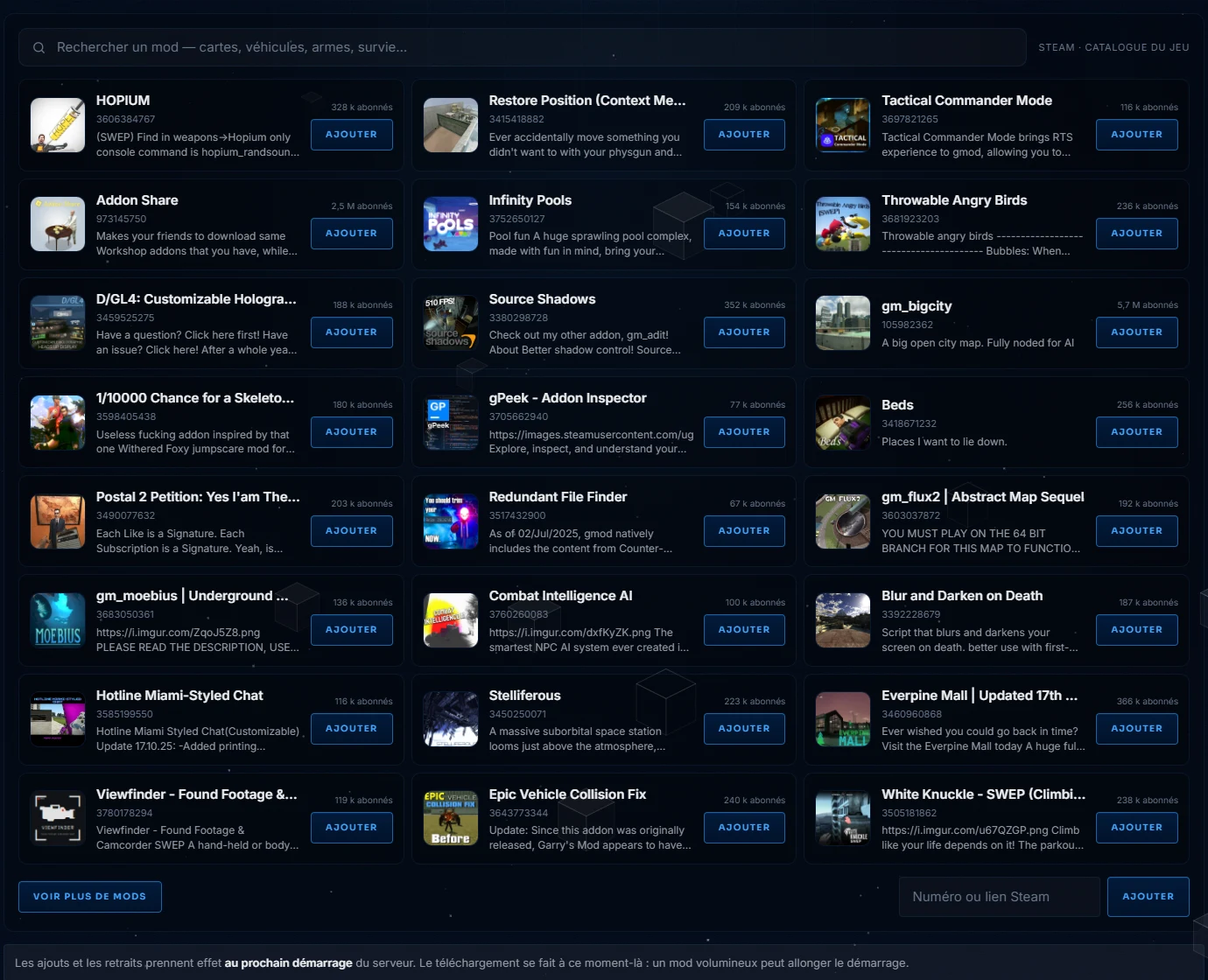Add Epic Vehicle Collision Fix
Screen dimensions: 1208x980
[744, 828]
